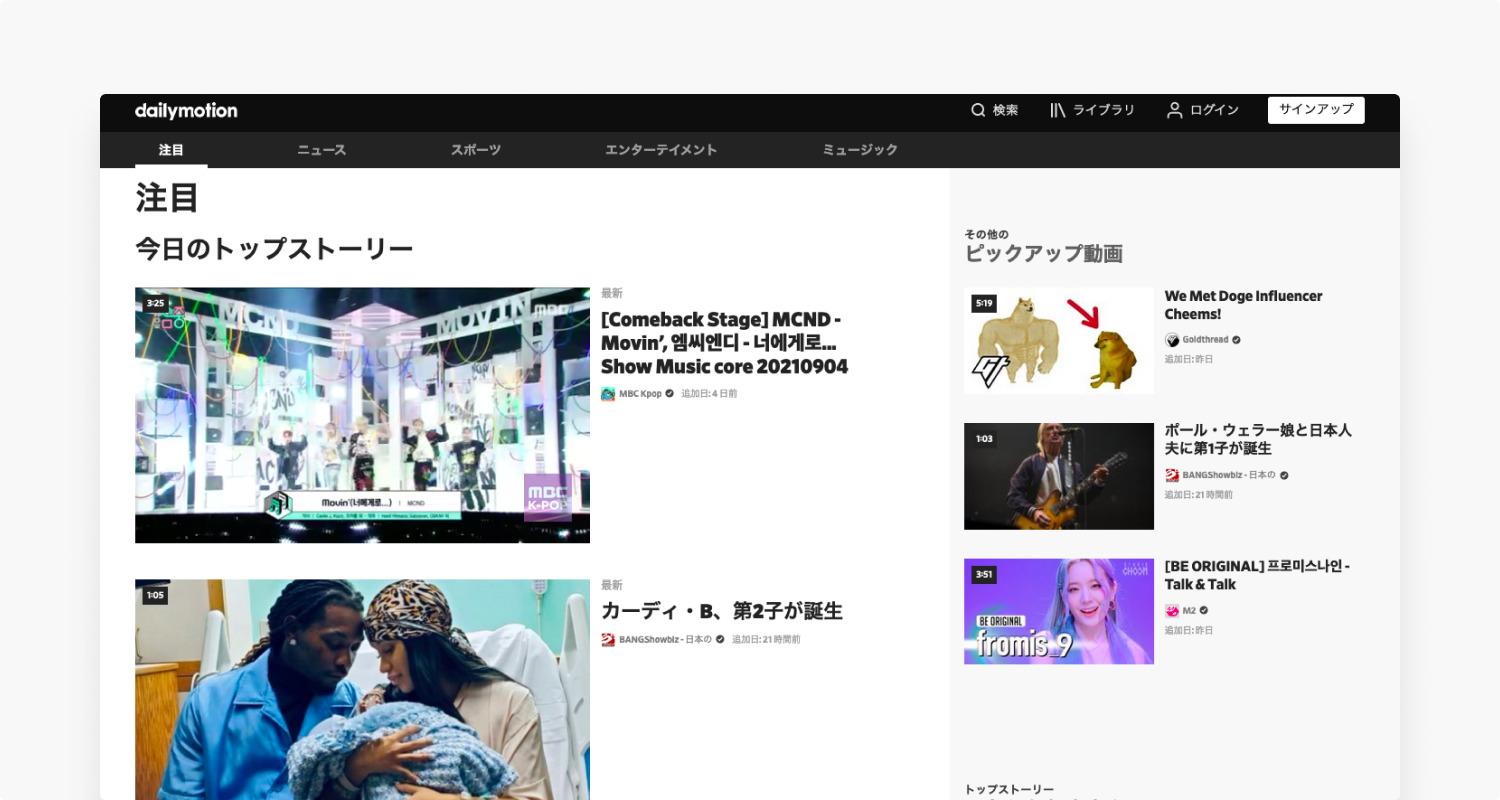Play the guitarist video thumbnail
The image size is (1500, 800).
pyautogui.click(x=1059, y=476)
